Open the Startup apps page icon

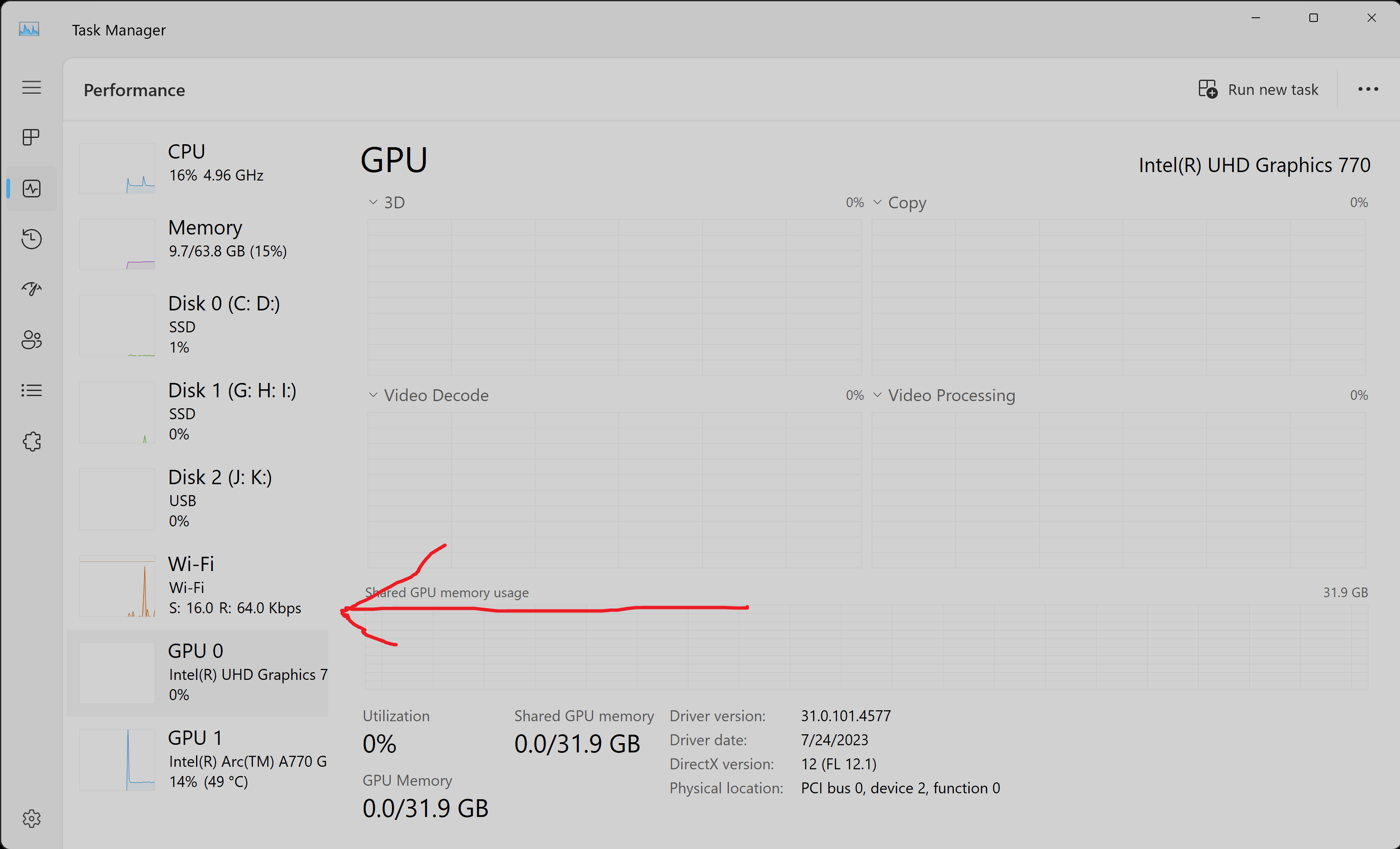pos(31,289)
